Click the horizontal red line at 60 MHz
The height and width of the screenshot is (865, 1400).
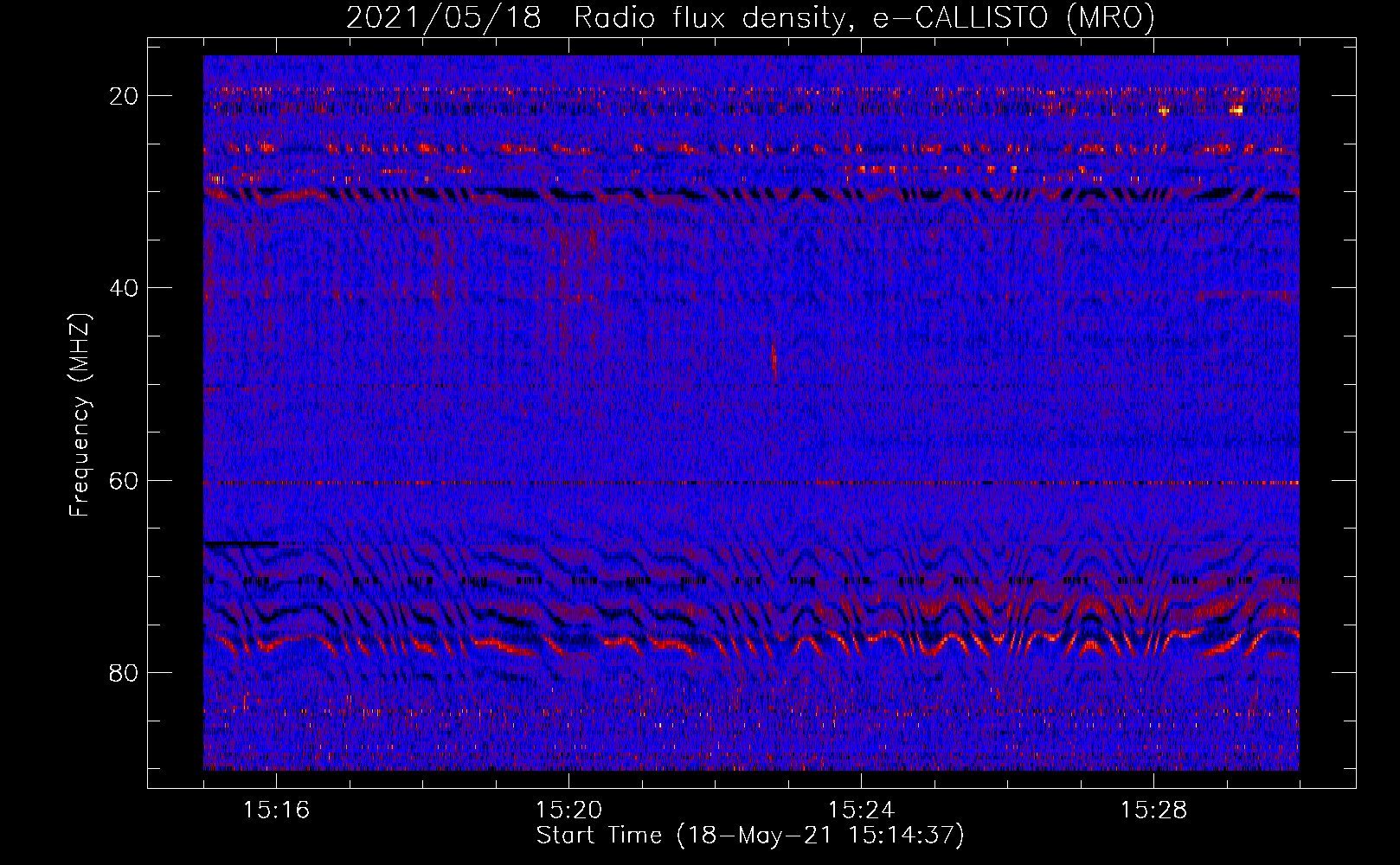coord(751,483)
